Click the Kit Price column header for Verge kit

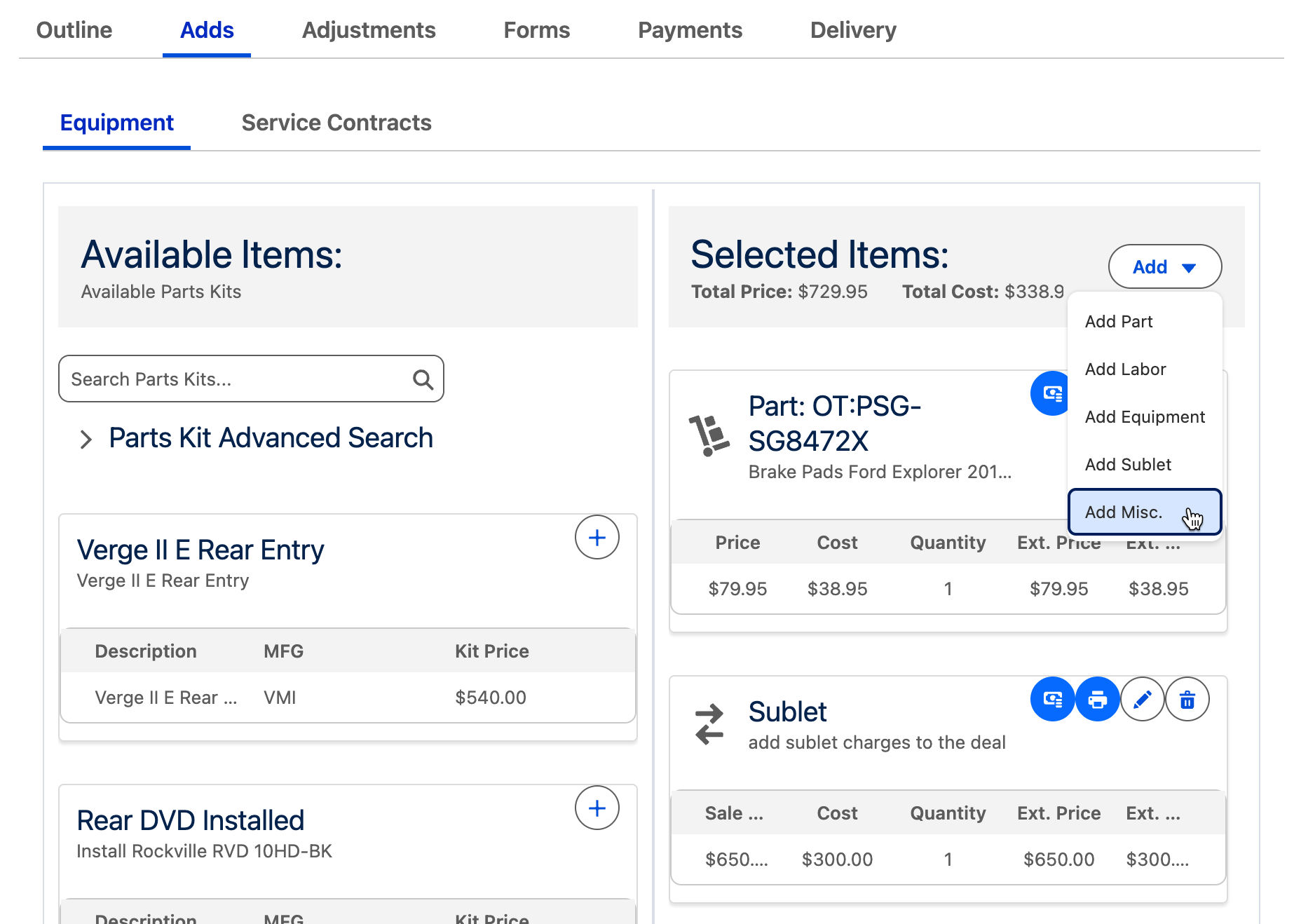click(x=492, y=651)
